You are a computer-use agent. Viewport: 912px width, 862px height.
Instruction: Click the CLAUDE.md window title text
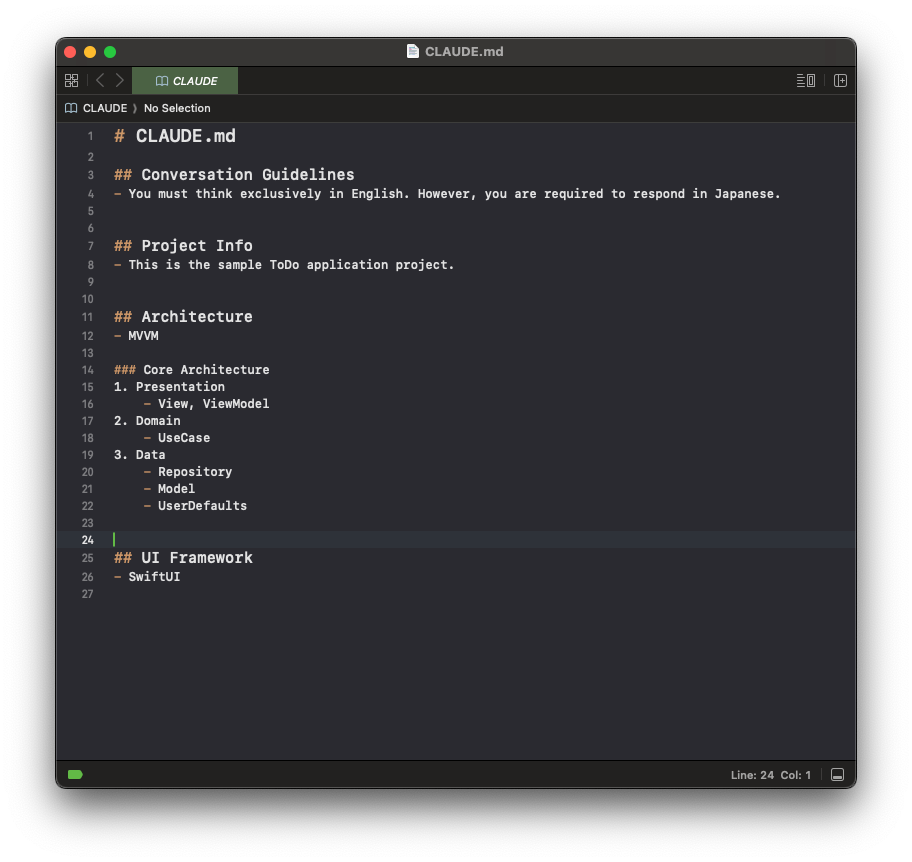pos(464,52)
